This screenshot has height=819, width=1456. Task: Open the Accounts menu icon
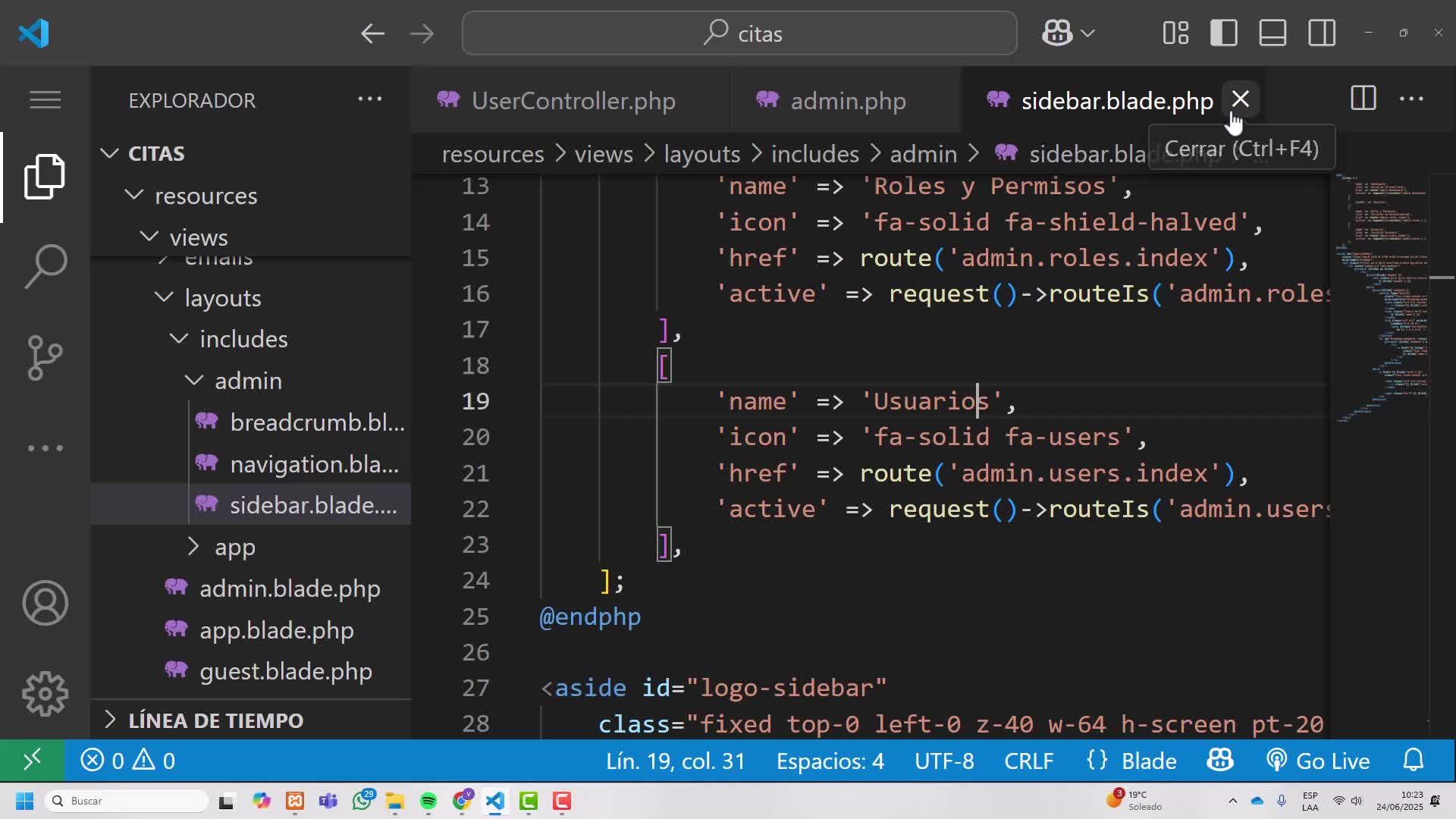[x=45, y=603]
